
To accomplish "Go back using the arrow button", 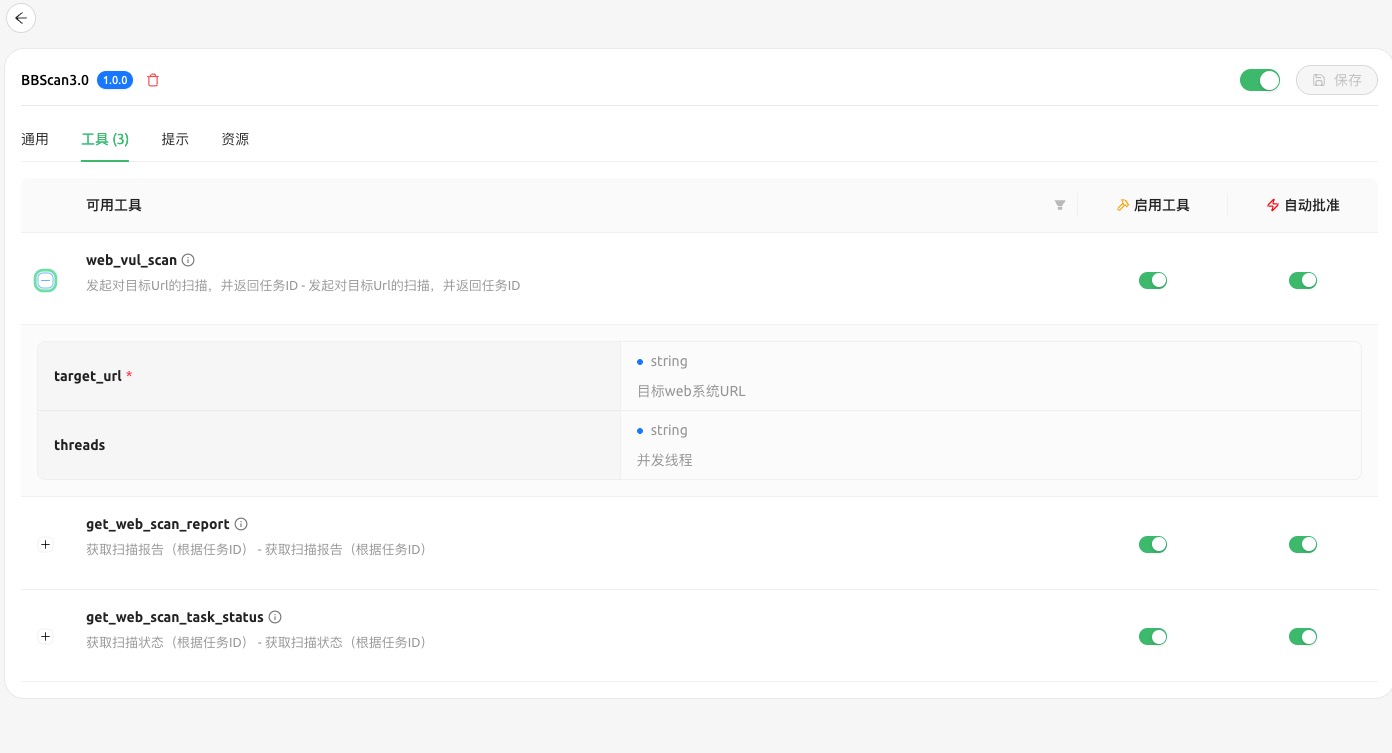I will point(21,18).
